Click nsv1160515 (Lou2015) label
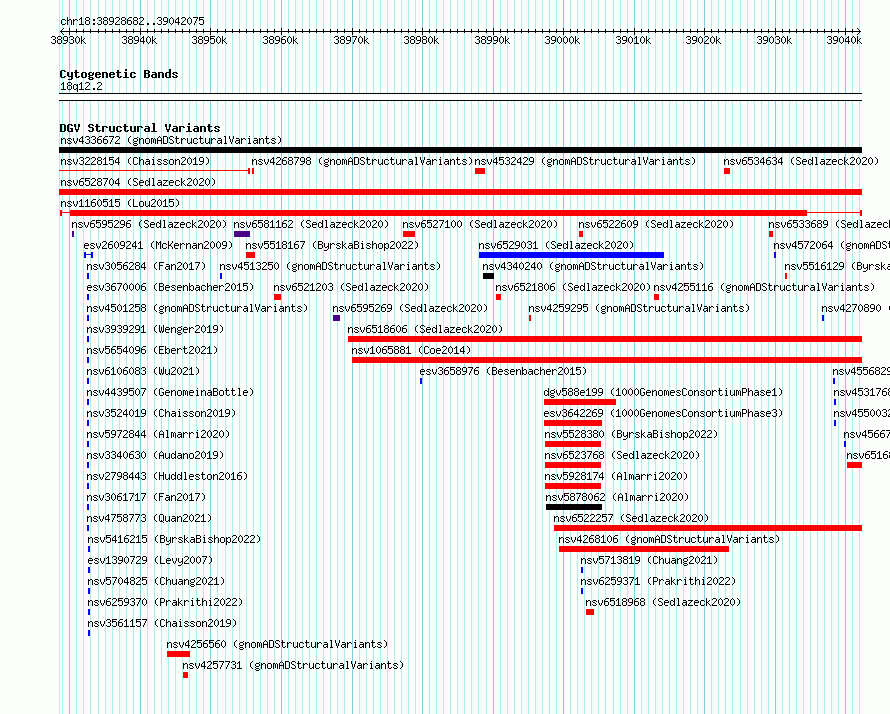This screenshot has height=714, width=890. click(120, 203)
